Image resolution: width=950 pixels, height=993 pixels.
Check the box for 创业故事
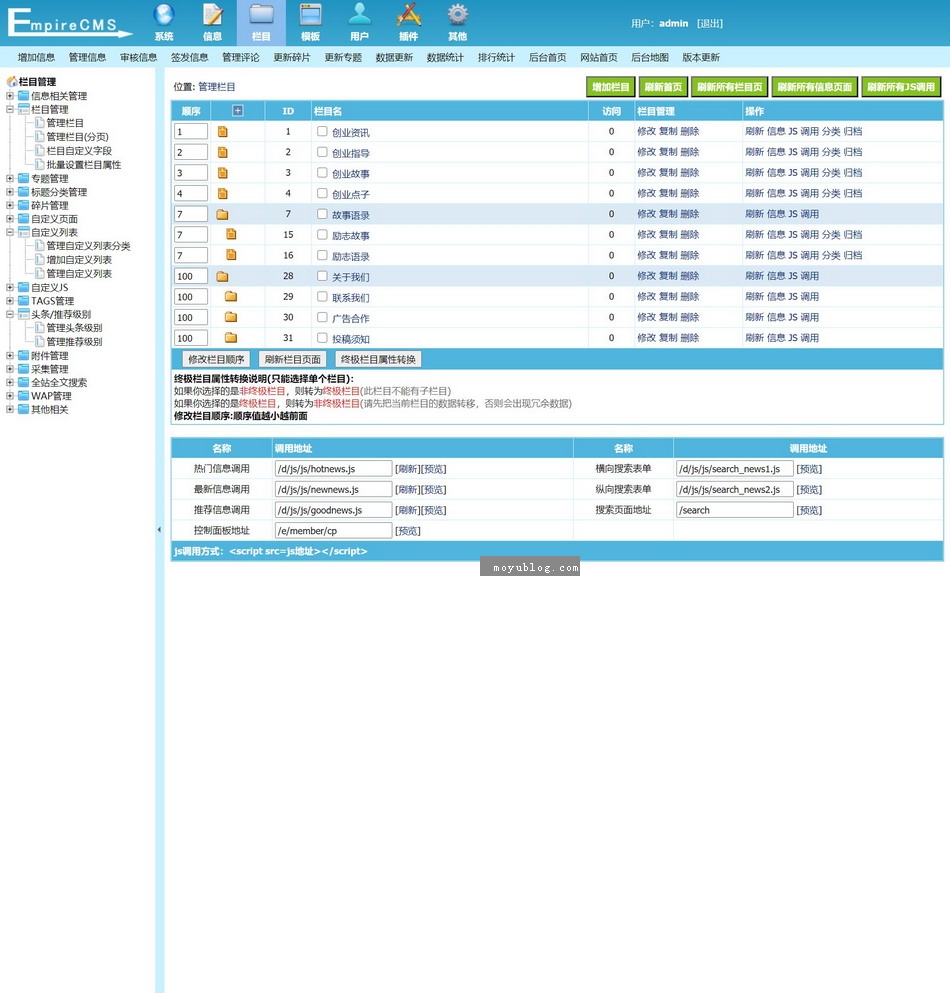[322, 172]
